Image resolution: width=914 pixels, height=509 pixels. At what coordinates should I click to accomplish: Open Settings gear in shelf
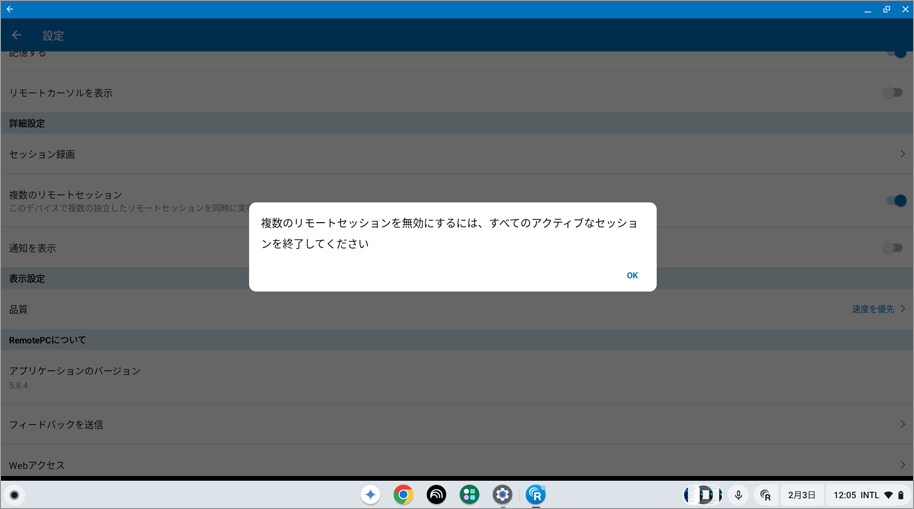click(502, 495)
